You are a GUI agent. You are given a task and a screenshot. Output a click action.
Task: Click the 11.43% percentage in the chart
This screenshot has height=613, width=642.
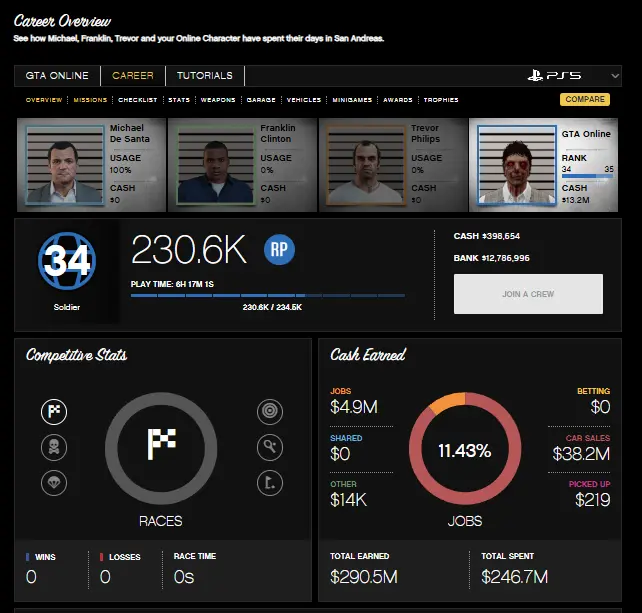[x=465, y=451]
